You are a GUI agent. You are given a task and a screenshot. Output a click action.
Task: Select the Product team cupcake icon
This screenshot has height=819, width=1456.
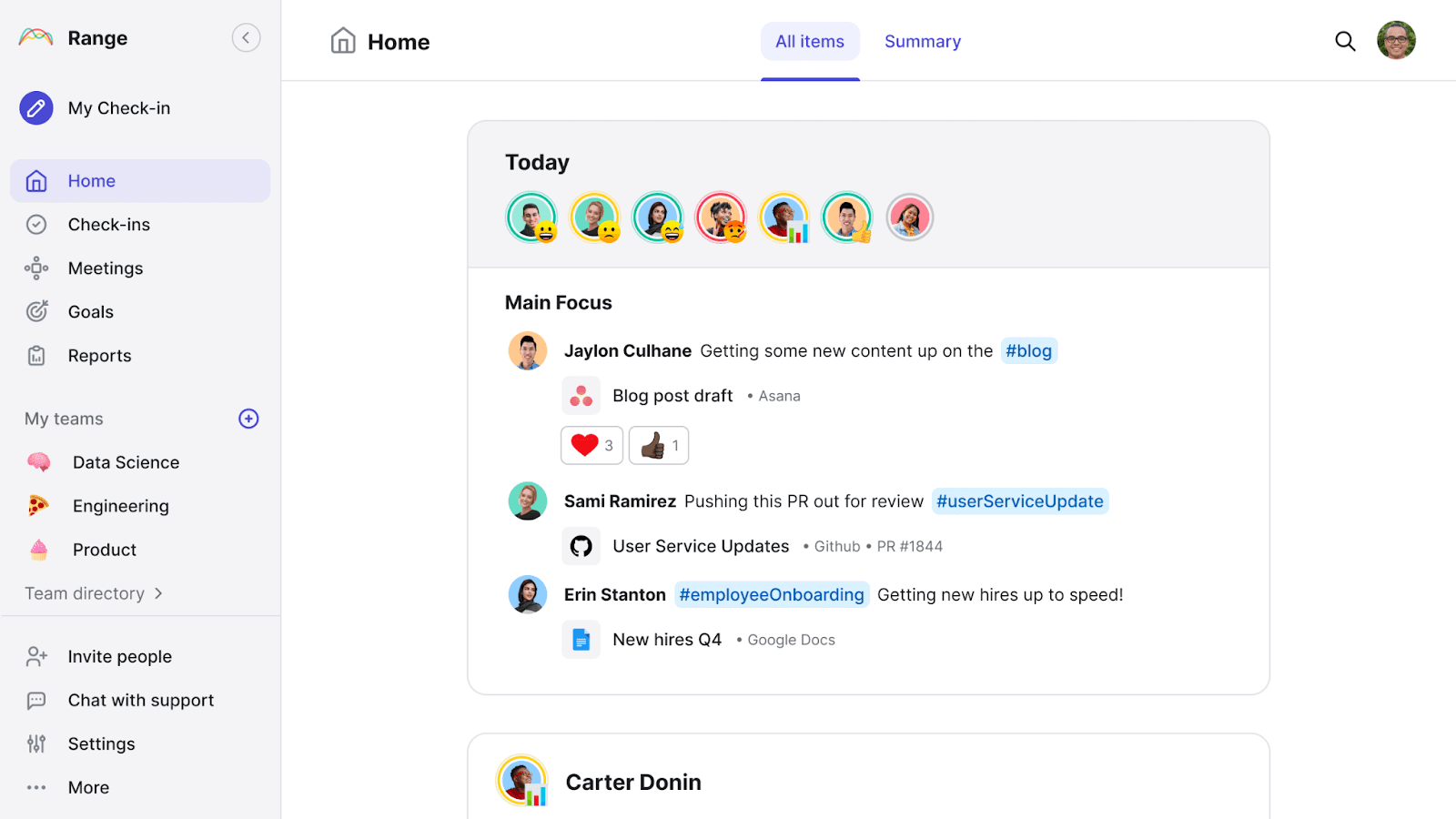point(38,550)
